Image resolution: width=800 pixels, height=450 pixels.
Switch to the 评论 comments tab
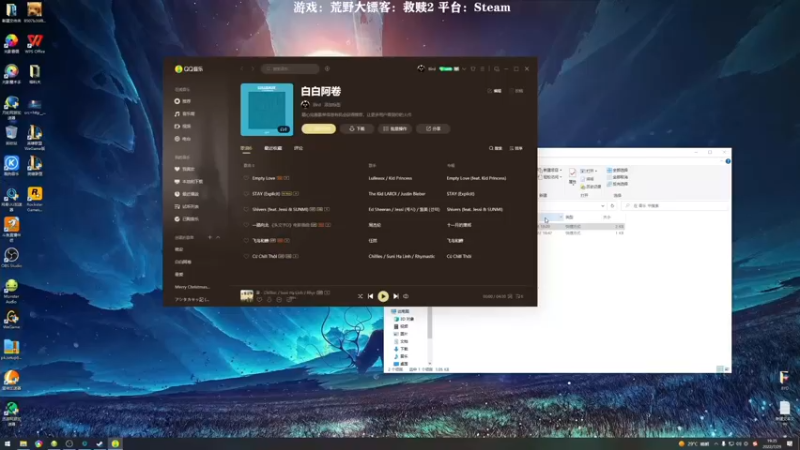[x=298, y=148]
